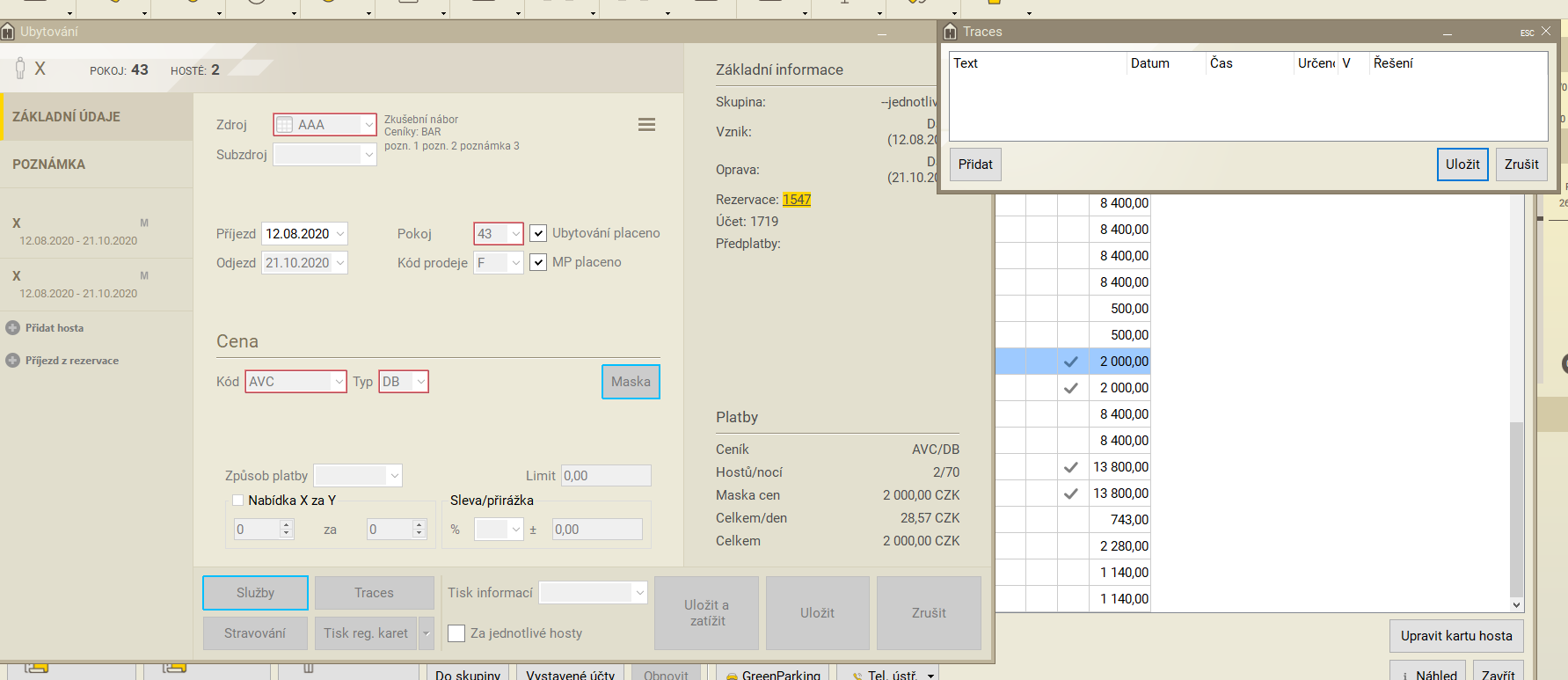Enable the Nabídka X za Y checkbox
The height and width of the screenshot is (680, 1568).
click(237, 501)
